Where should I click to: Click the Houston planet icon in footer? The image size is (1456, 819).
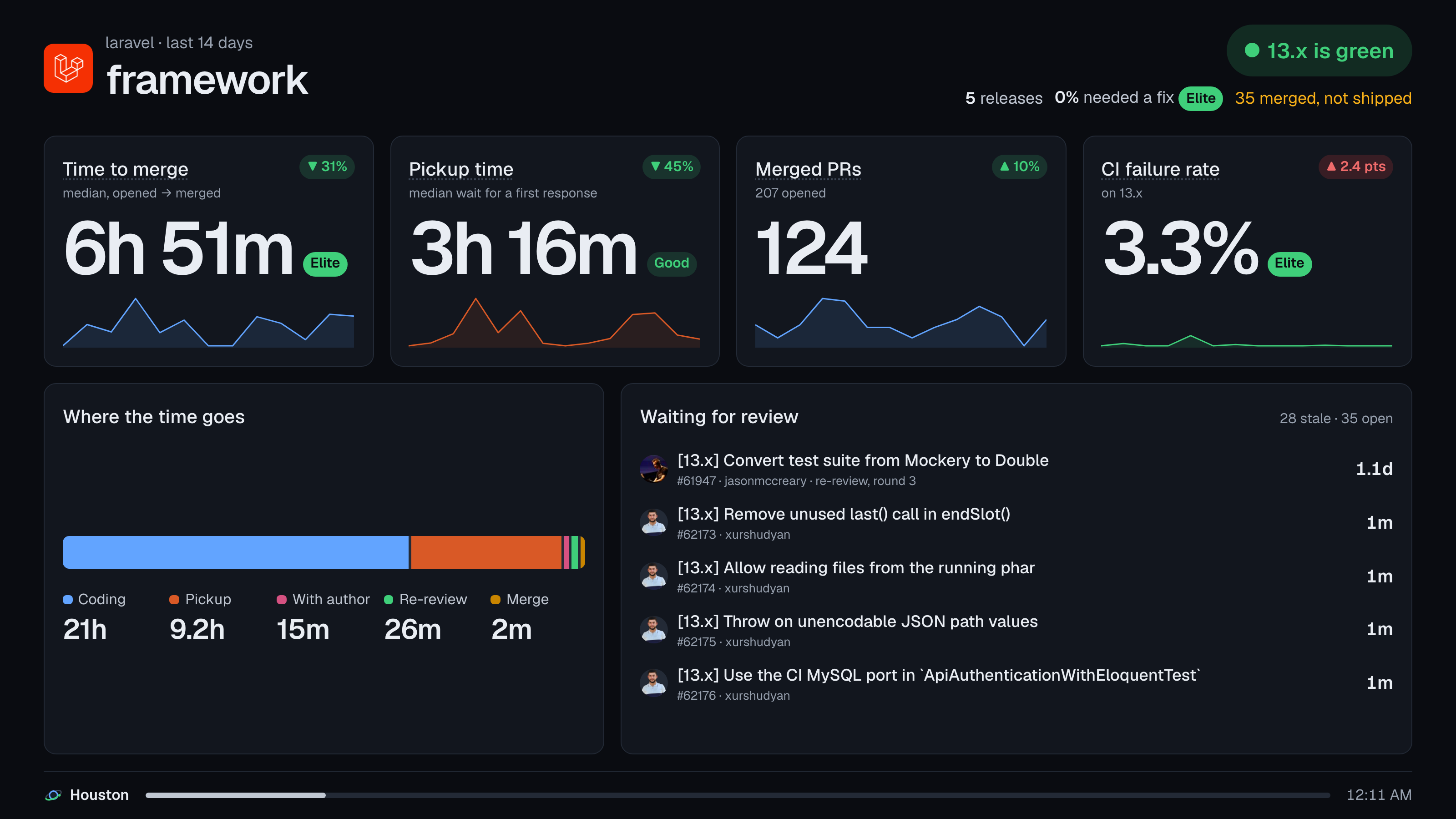(53, 795)
